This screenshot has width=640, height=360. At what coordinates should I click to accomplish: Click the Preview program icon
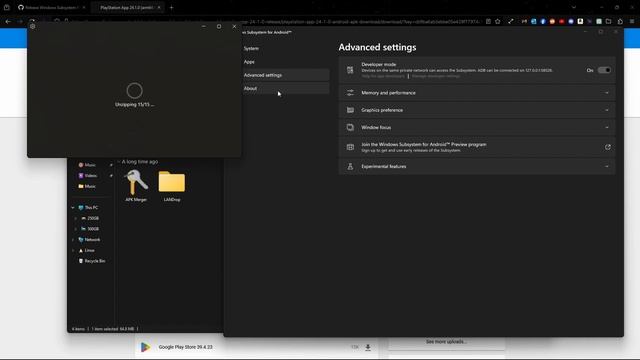point(350,147)
